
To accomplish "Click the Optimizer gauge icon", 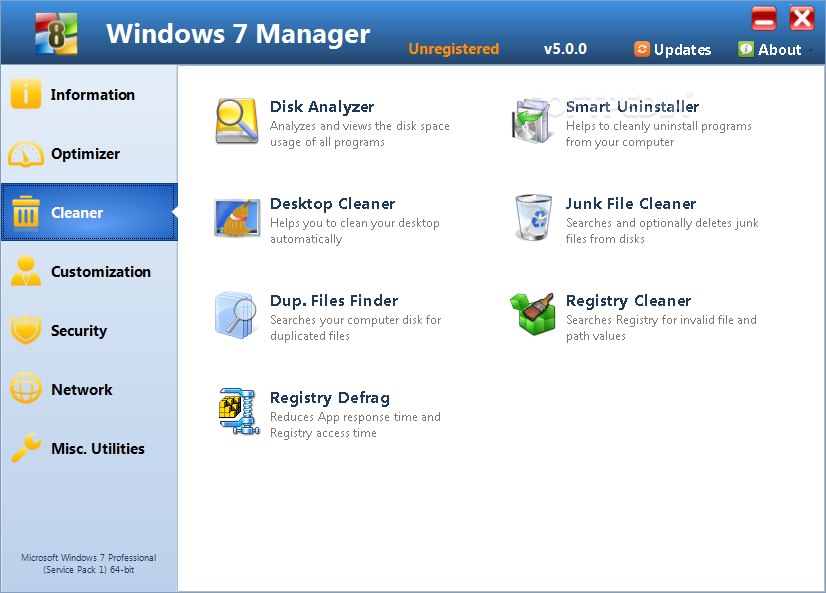I will coord(25,154).
